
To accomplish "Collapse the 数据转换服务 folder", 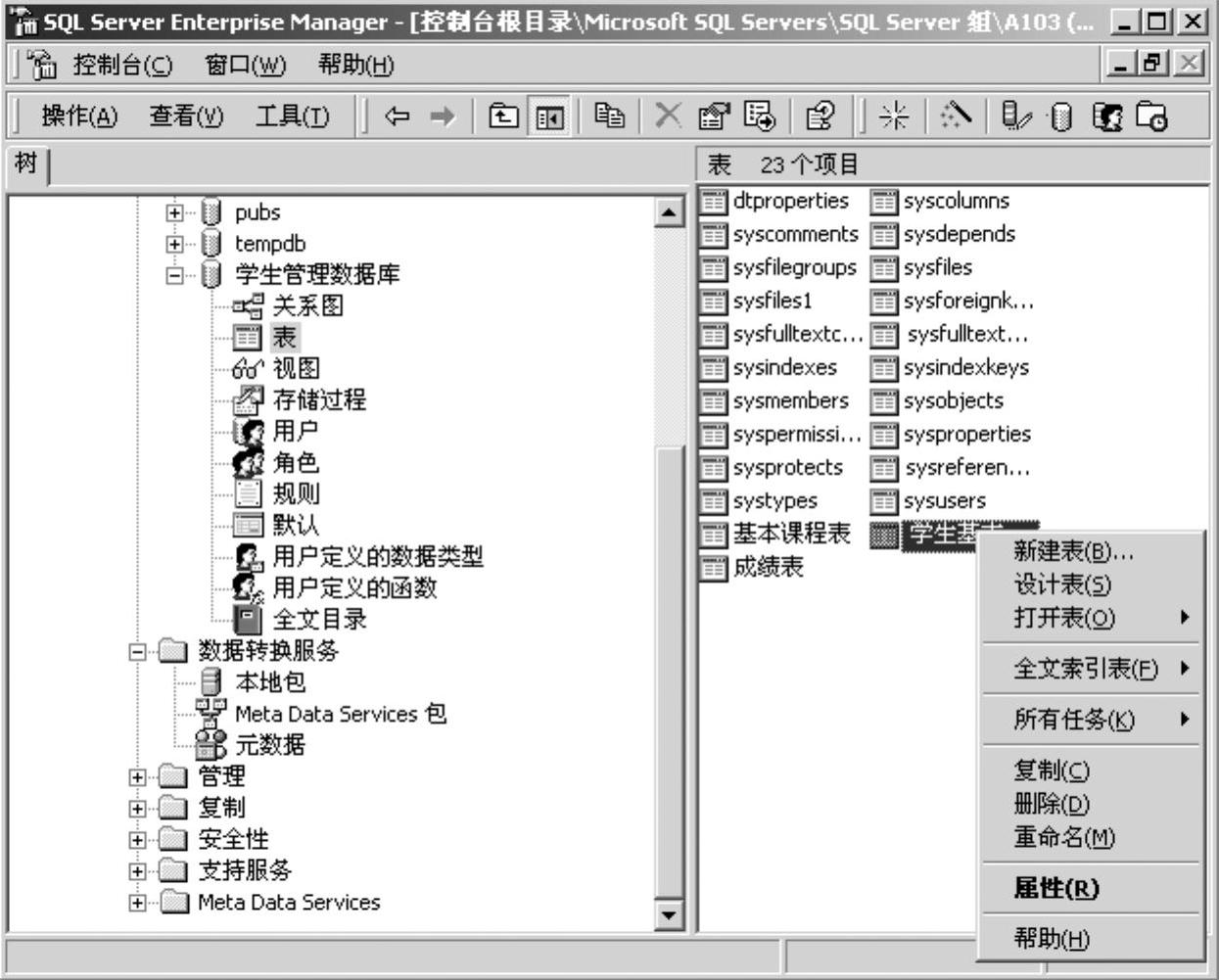I will click(137, 651).
